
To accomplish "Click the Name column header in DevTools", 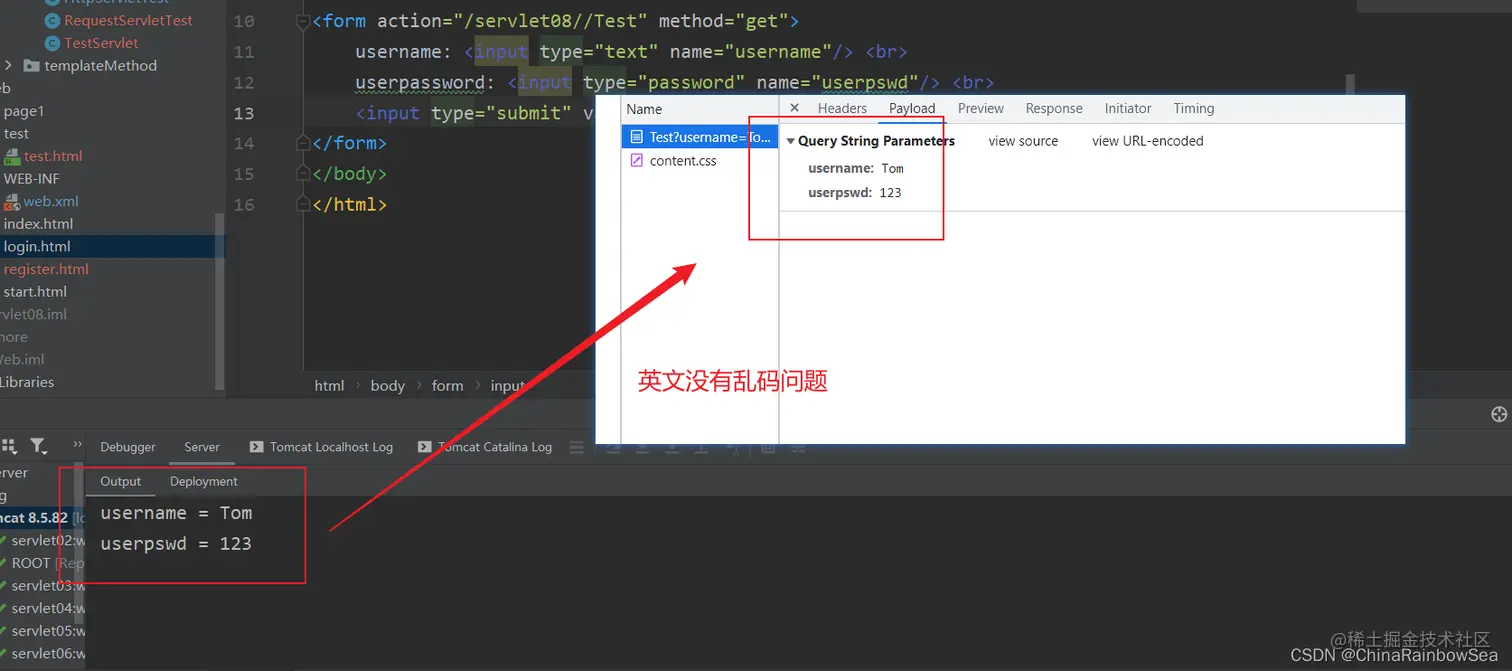I will pos(644,109).
